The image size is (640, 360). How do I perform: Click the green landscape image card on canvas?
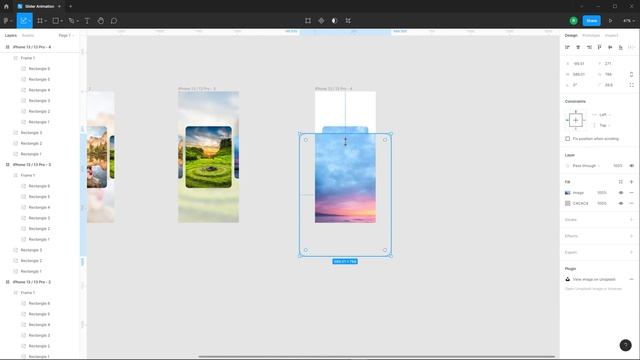(x=209, y=157)
